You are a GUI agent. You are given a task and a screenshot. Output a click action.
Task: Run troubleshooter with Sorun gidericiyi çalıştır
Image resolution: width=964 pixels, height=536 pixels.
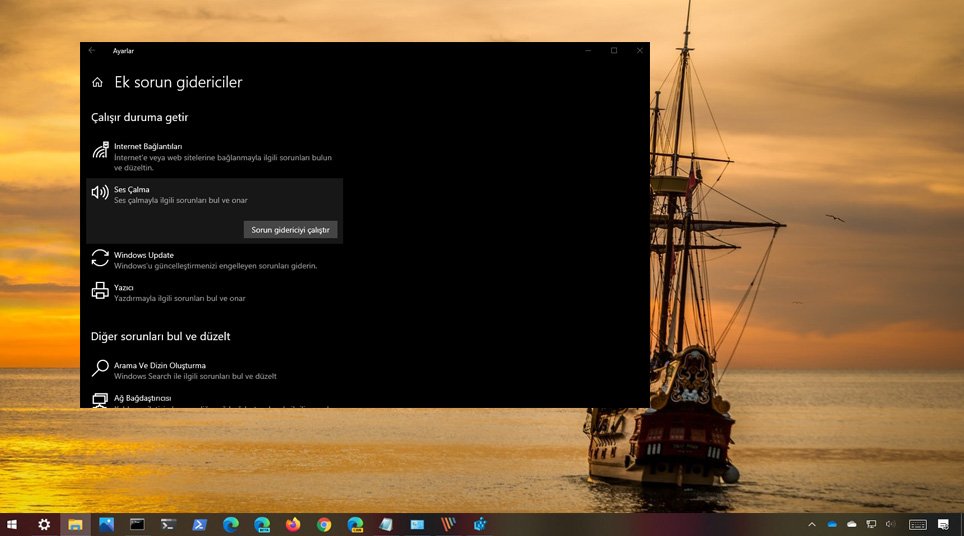pos(290,230)
